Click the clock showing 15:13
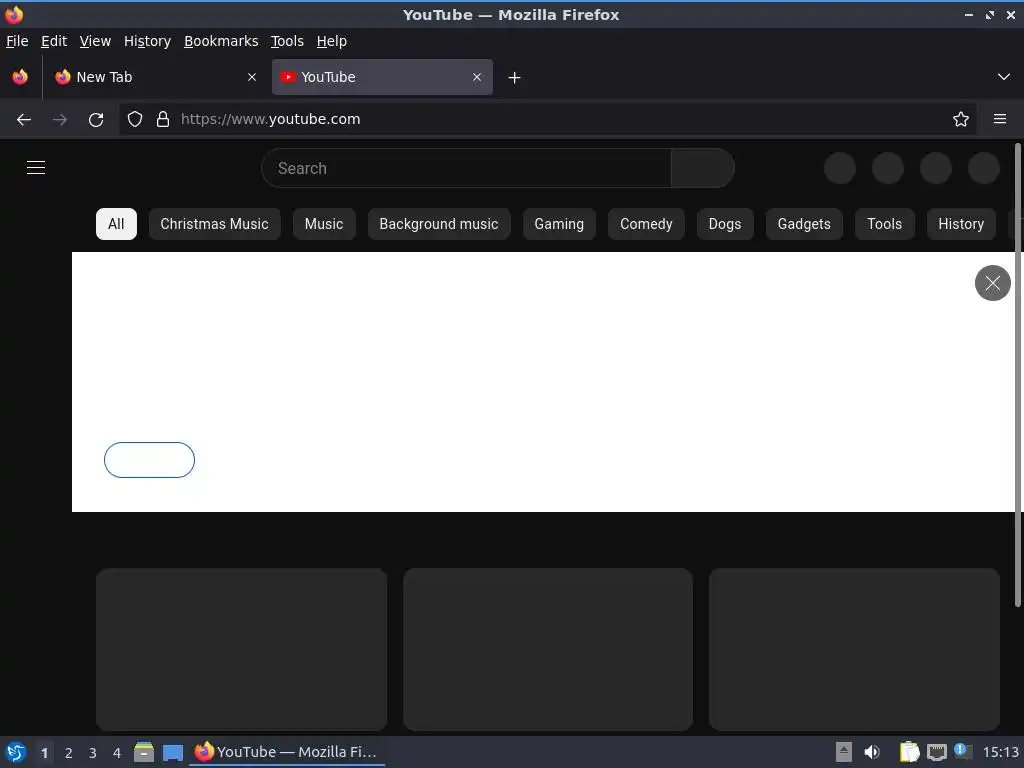The image size is (1024, 768). click(1000, 752)
